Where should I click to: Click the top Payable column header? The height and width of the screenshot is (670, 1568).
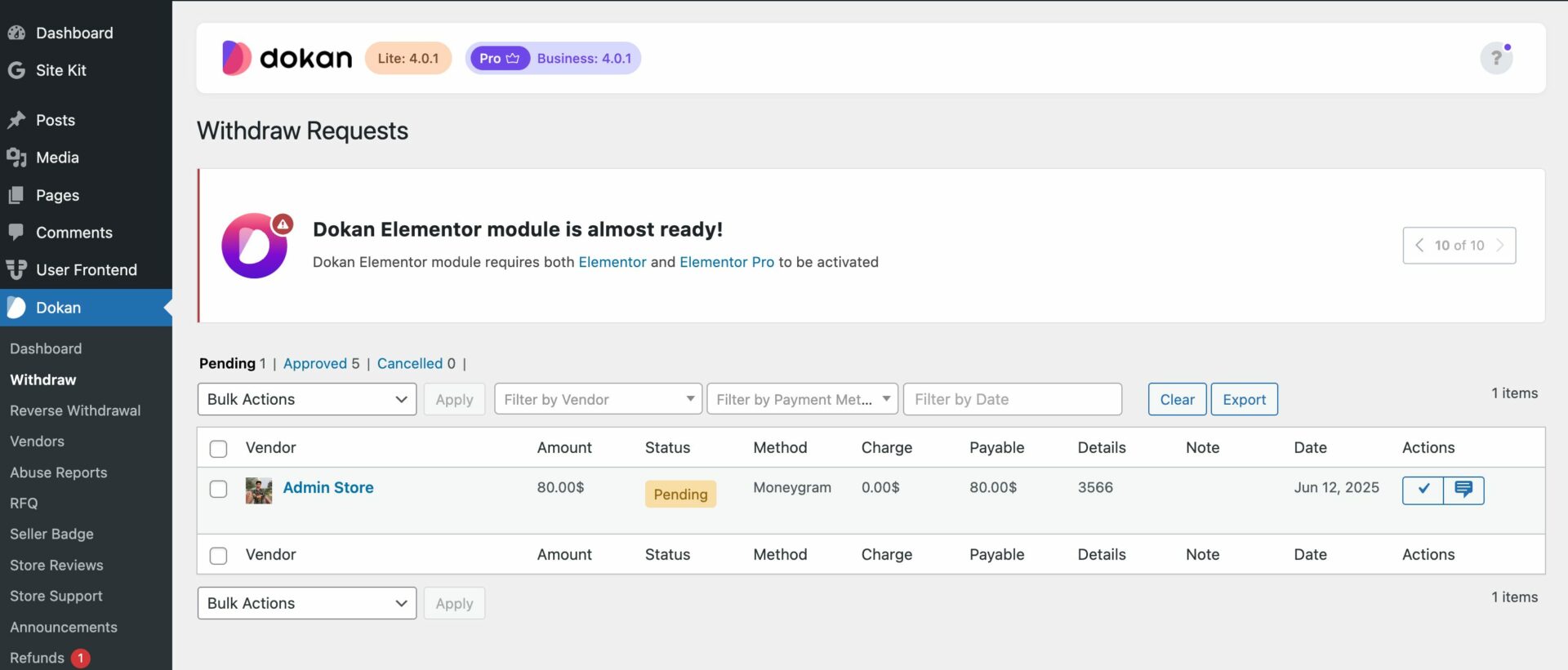[996, 447]
